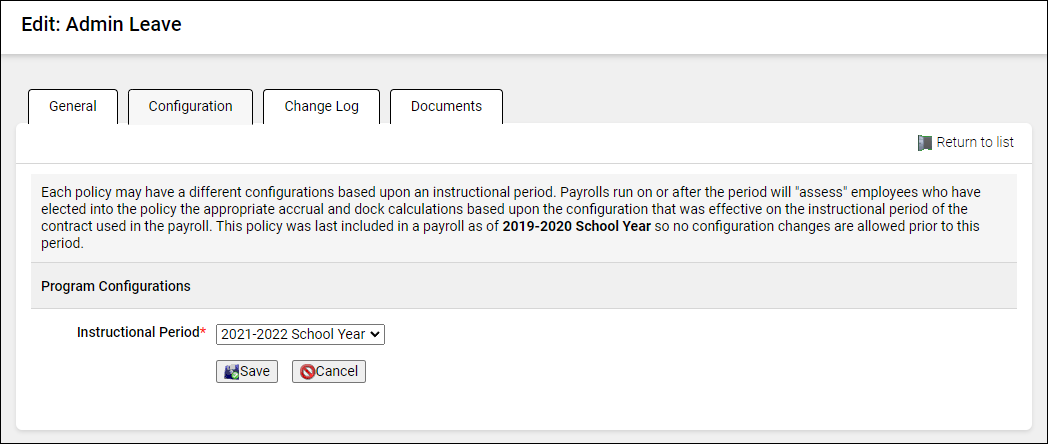1048x444 pixels.
Task: Click the red prohibited icon on Cancel
Action: coord(308,372)
